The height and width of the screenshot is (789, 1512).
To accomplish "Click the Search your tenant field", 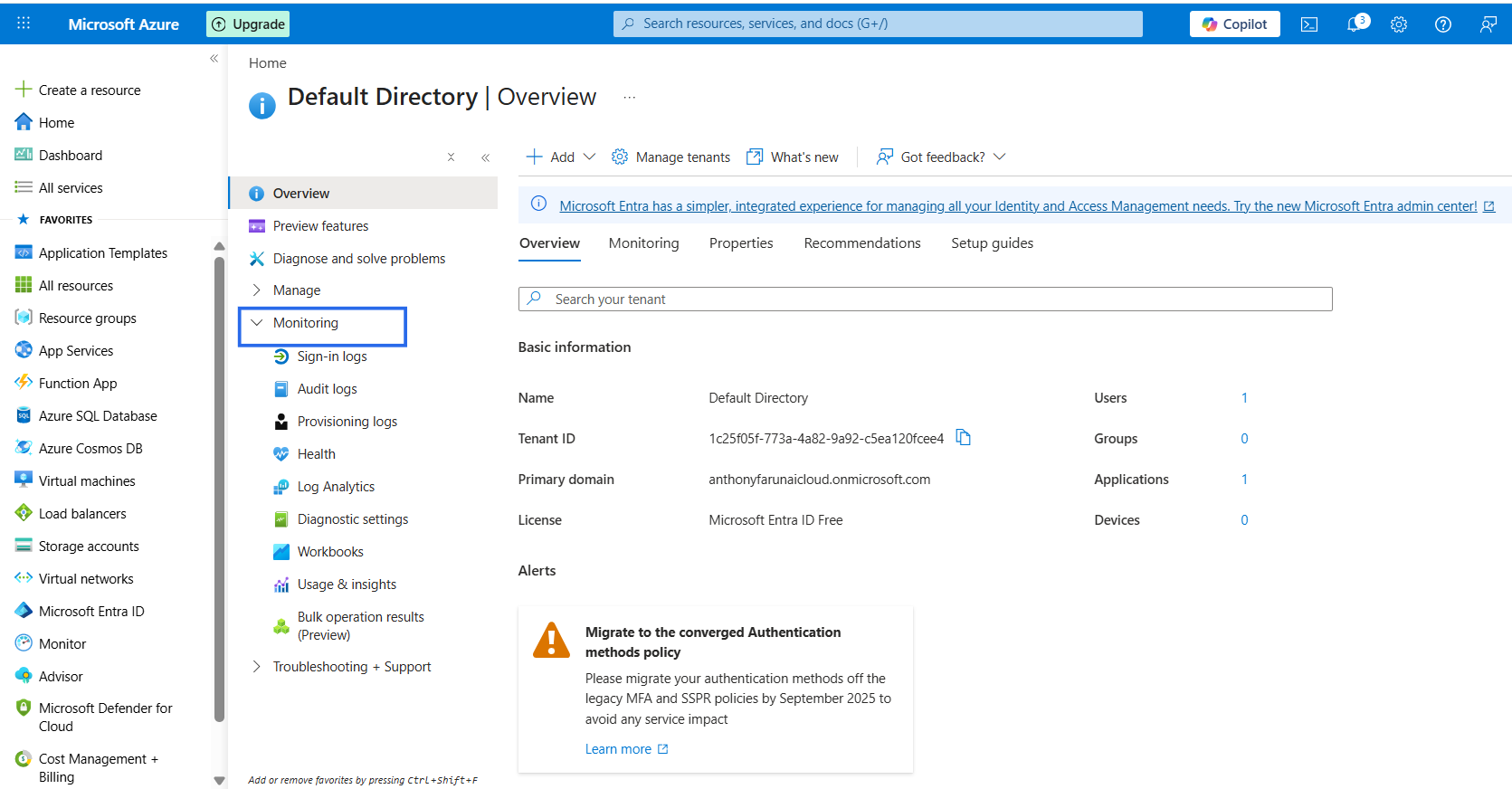I will [x=925, y=299].
